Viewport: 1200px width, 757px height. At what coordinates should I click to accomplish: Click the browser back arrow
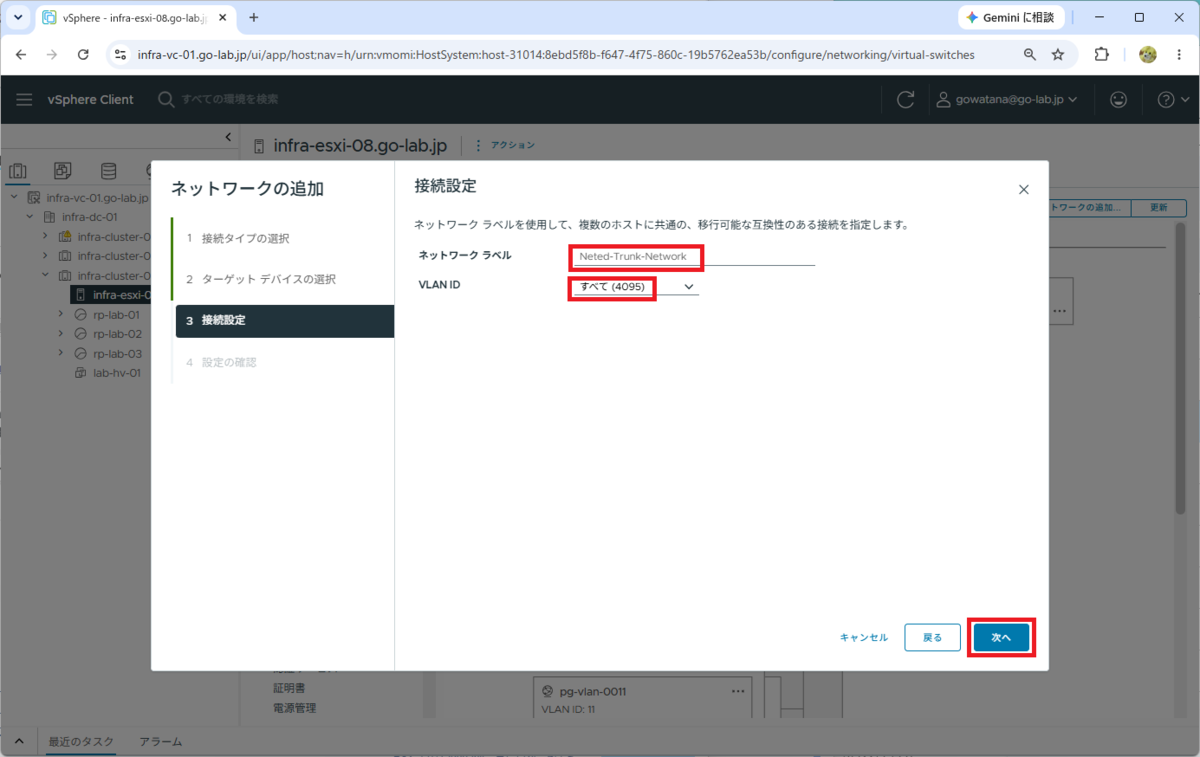(21, 55)
